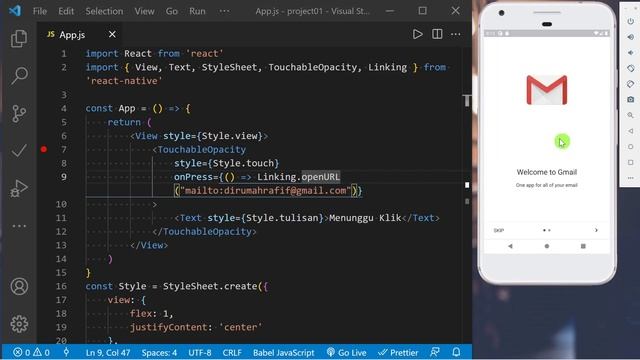Take emulator screenshot with camera icon
The height and width of the screenshot is (360, 640).
tap(631, 99)
